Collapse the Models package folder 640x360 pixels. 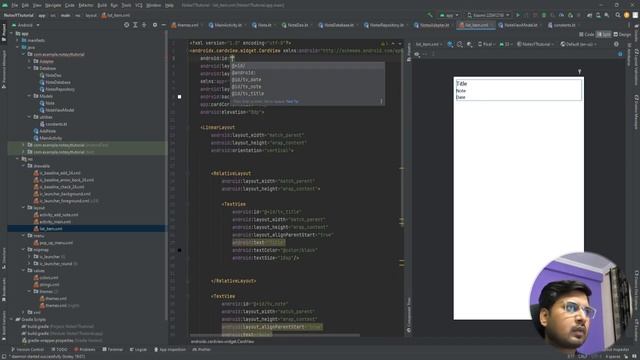30,96
